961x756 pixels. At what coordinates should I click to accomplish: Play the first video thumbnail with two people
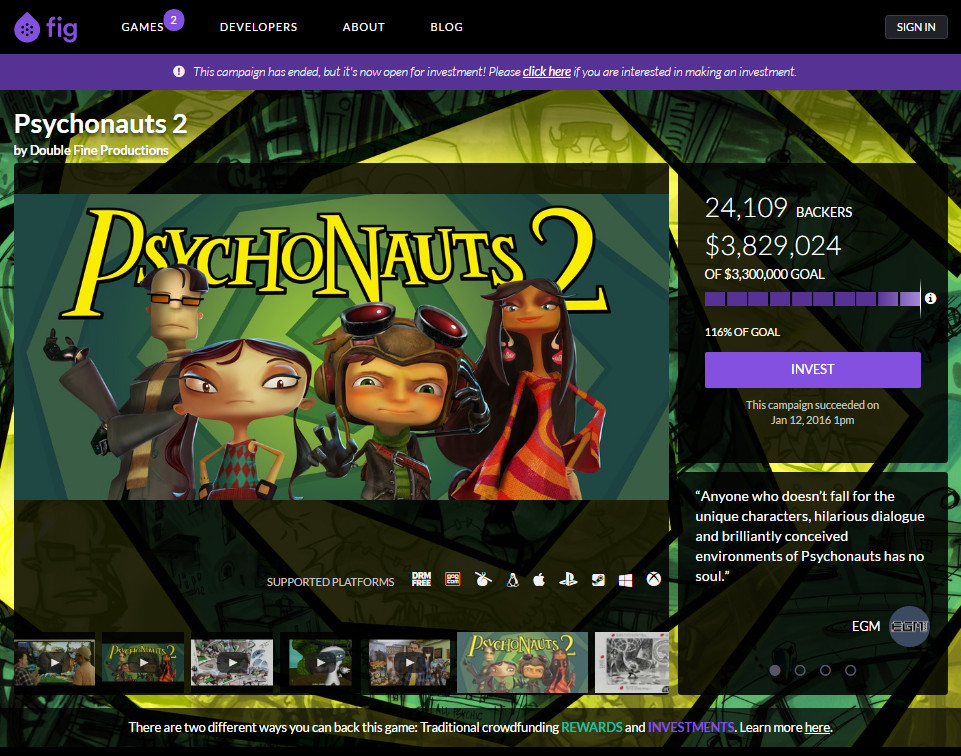pos(55,662)
